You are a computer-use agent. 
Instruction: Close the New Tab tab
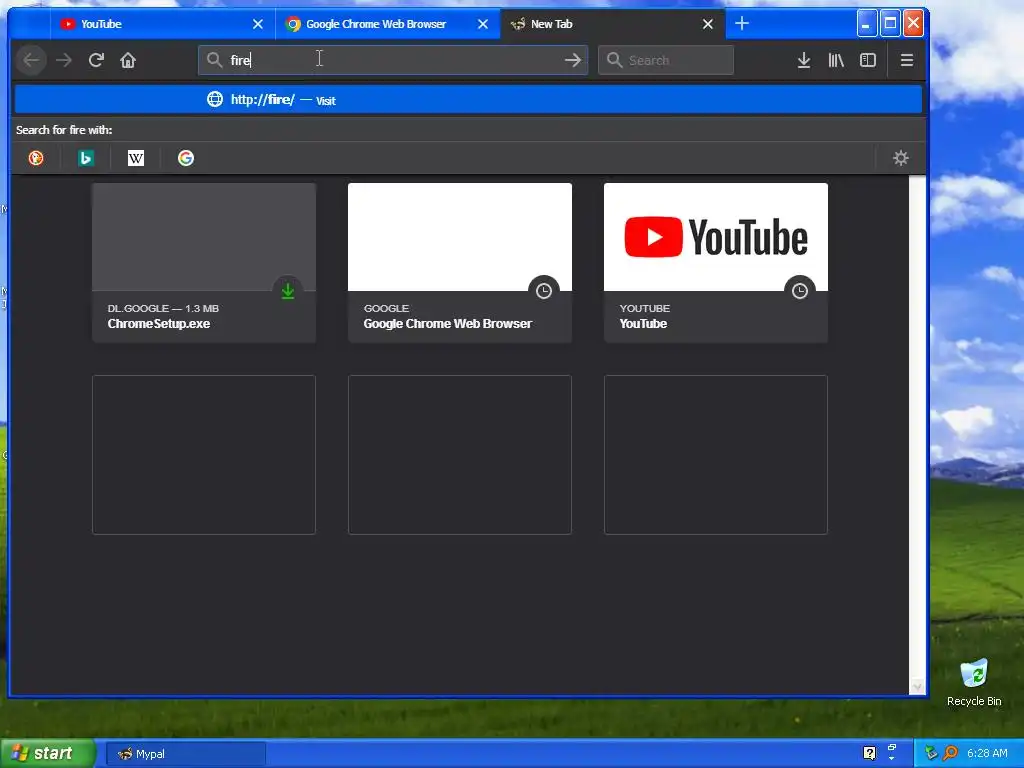click(x=708, y=24)
